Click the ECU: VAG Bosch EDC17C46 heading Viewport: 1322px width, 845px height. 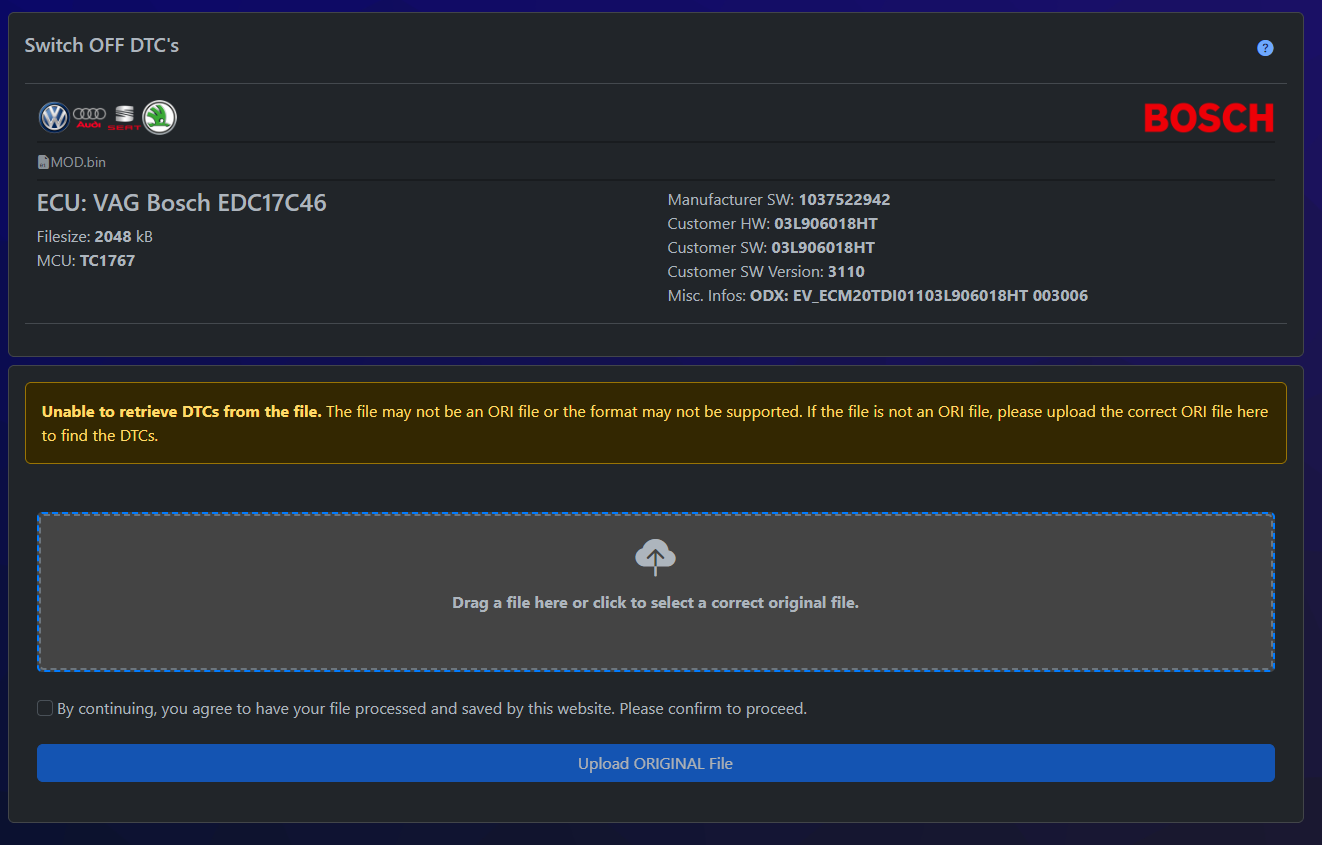click(182, 203)
